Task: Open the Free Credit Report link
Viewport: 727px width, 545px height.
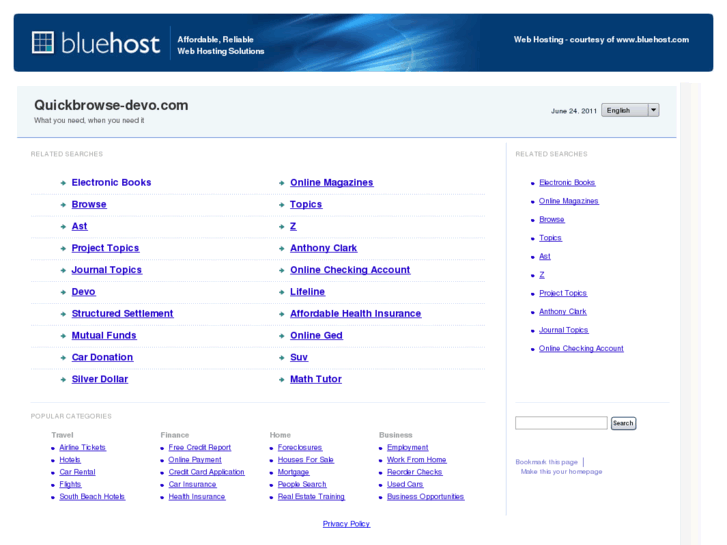Action: click(x=200, y=448)
